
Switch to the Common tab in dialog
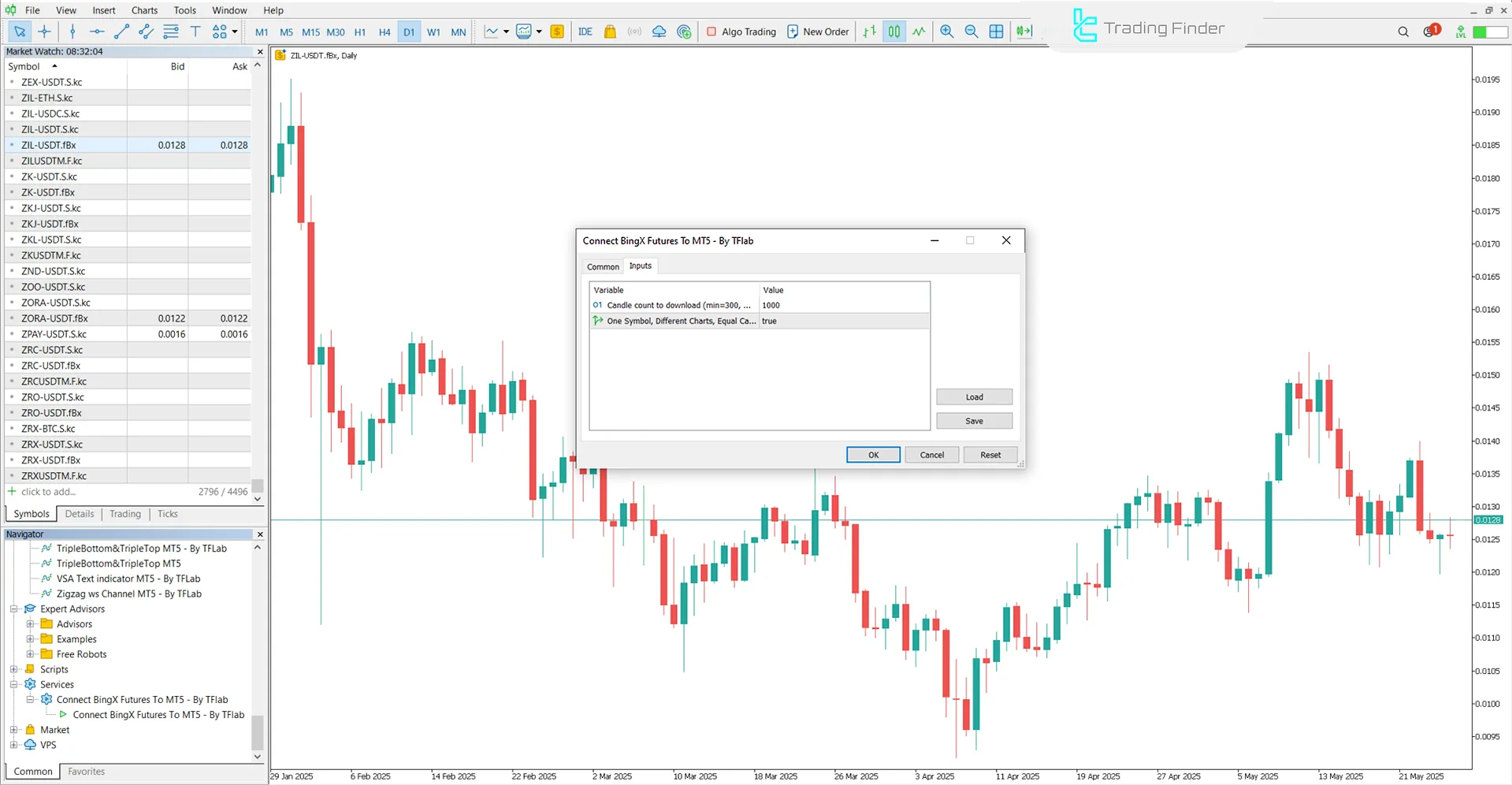pyautogui.click(x=603, y=266)
